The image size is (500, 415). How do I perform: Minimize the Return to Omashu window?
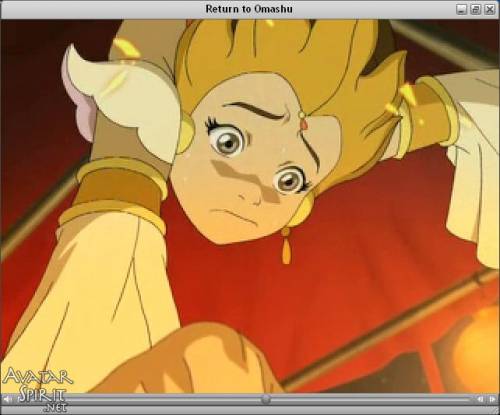461,9
